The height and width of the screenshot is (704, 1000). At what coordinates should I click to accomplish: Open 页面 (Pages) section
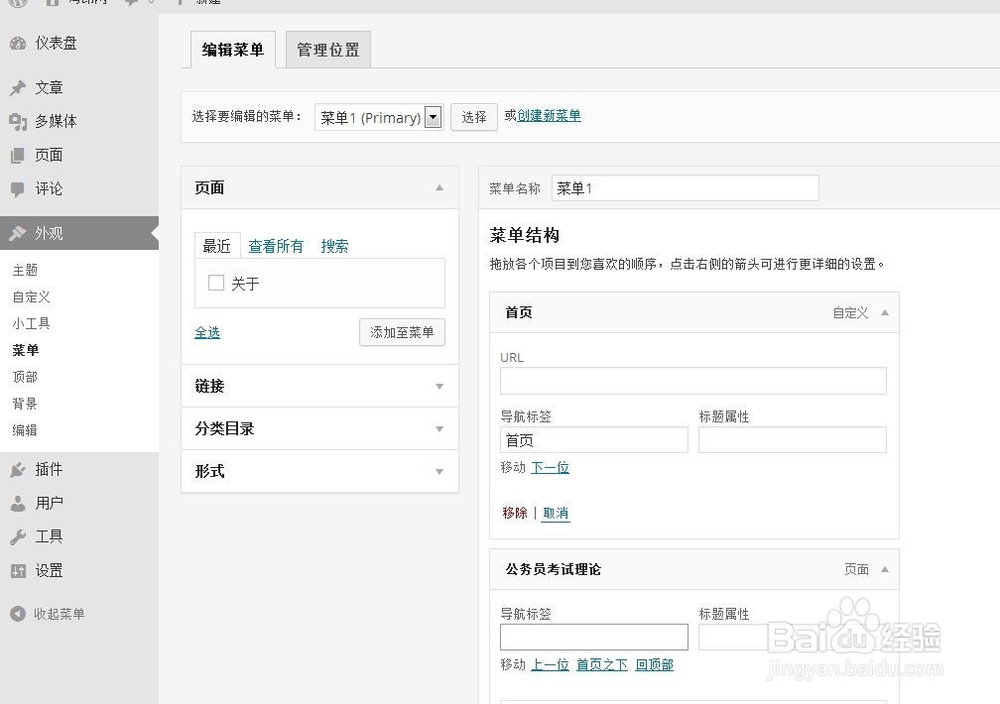pos(44,155)
